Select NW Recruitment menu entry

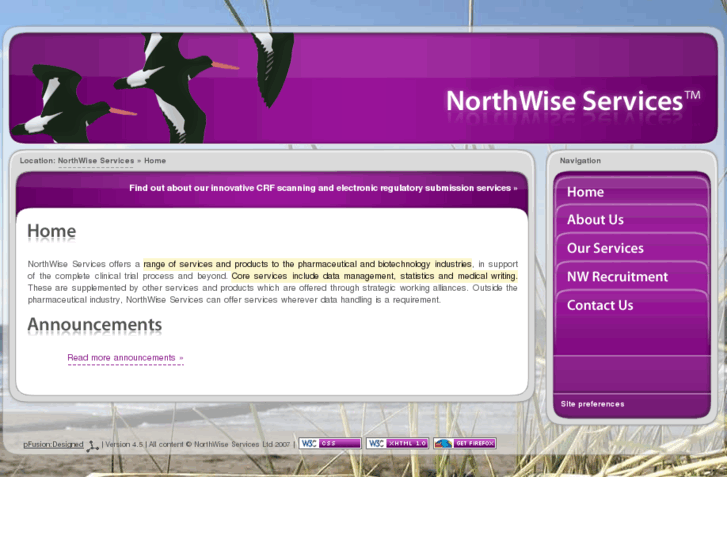pyautogui.click(x=617, y=277)
